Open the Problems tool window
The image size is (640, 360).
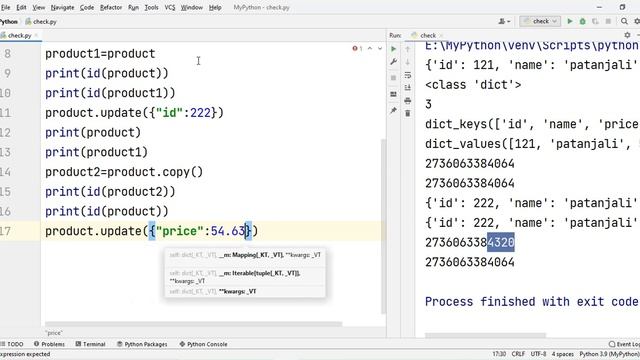49,344
